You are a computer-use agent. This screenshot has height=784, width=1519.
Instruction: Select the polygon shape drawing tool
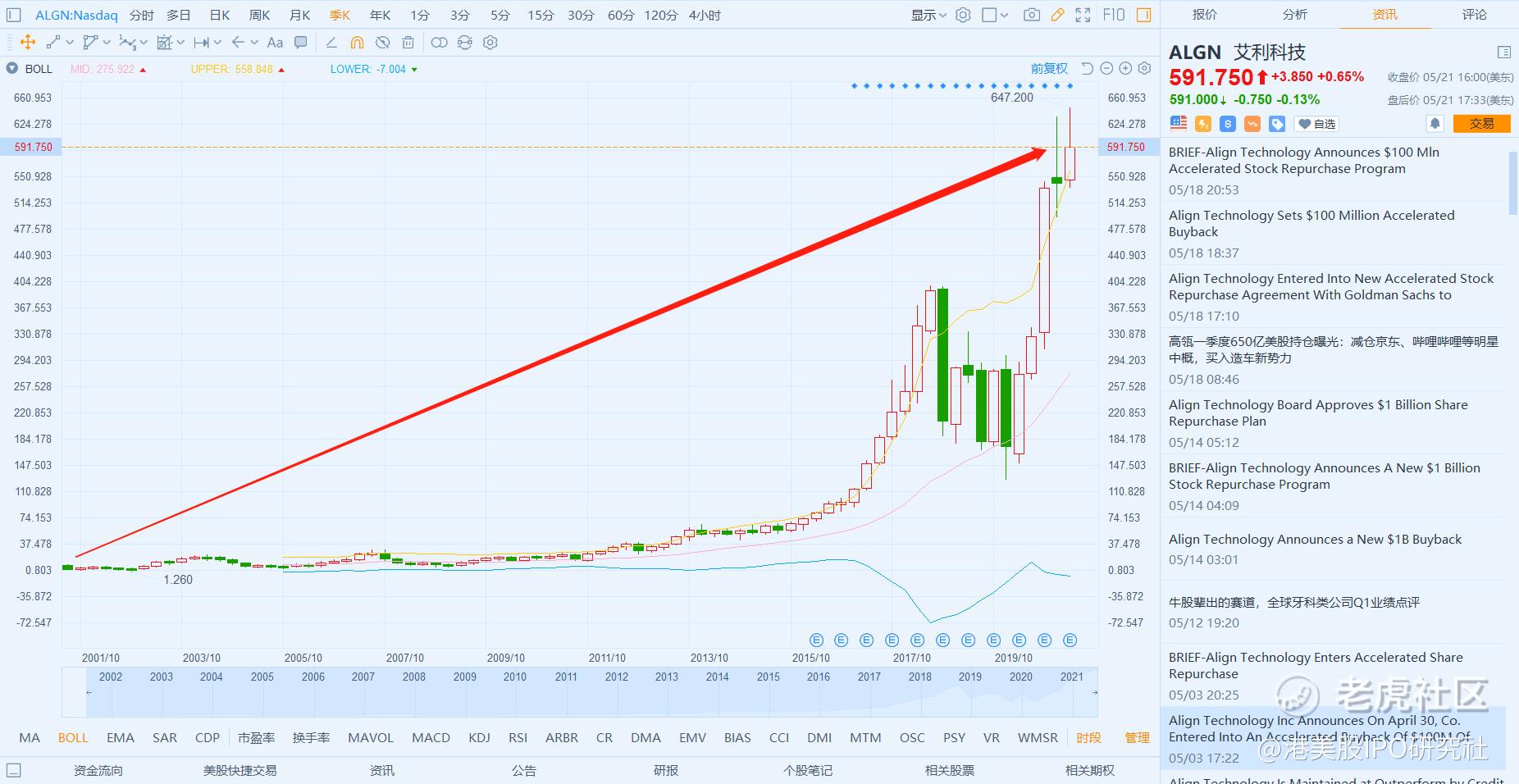(90, 43)
